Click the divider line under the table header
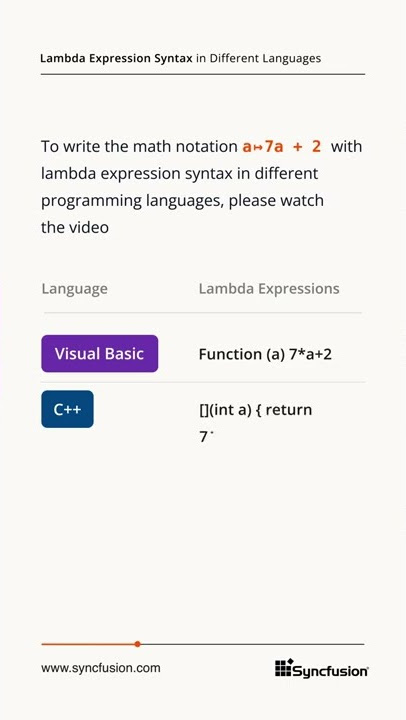 (x=203, y=313)
